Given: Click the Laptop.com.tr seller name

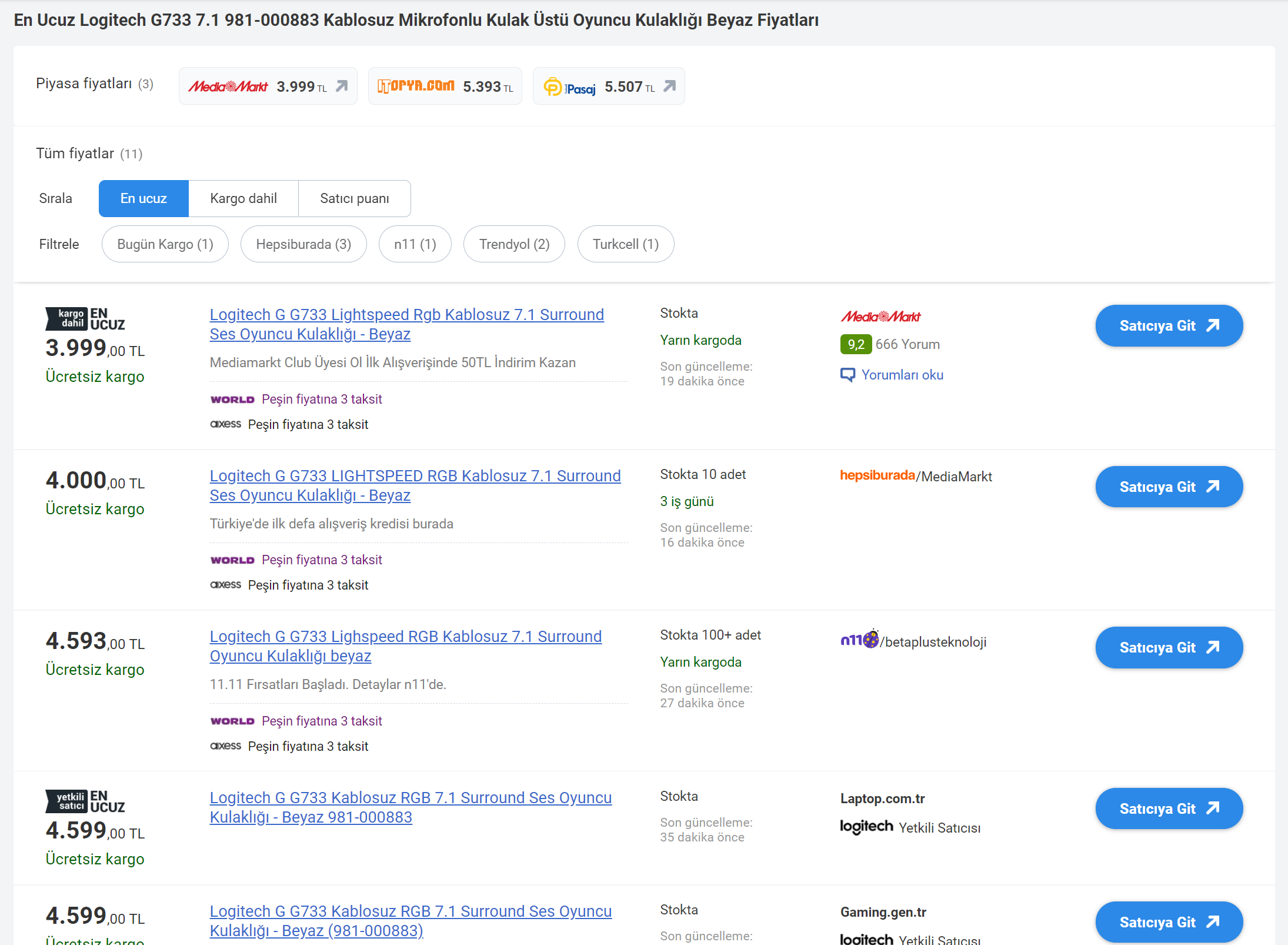Looking at the screenshot, I should (882, 798).
